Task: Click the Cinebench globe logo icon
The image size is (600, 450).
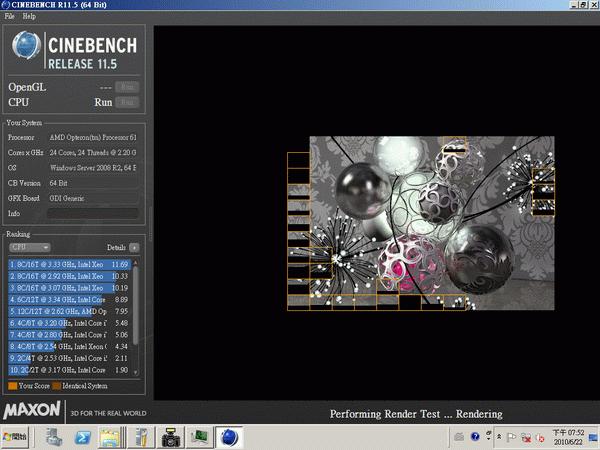Action: tap(26, 45)
